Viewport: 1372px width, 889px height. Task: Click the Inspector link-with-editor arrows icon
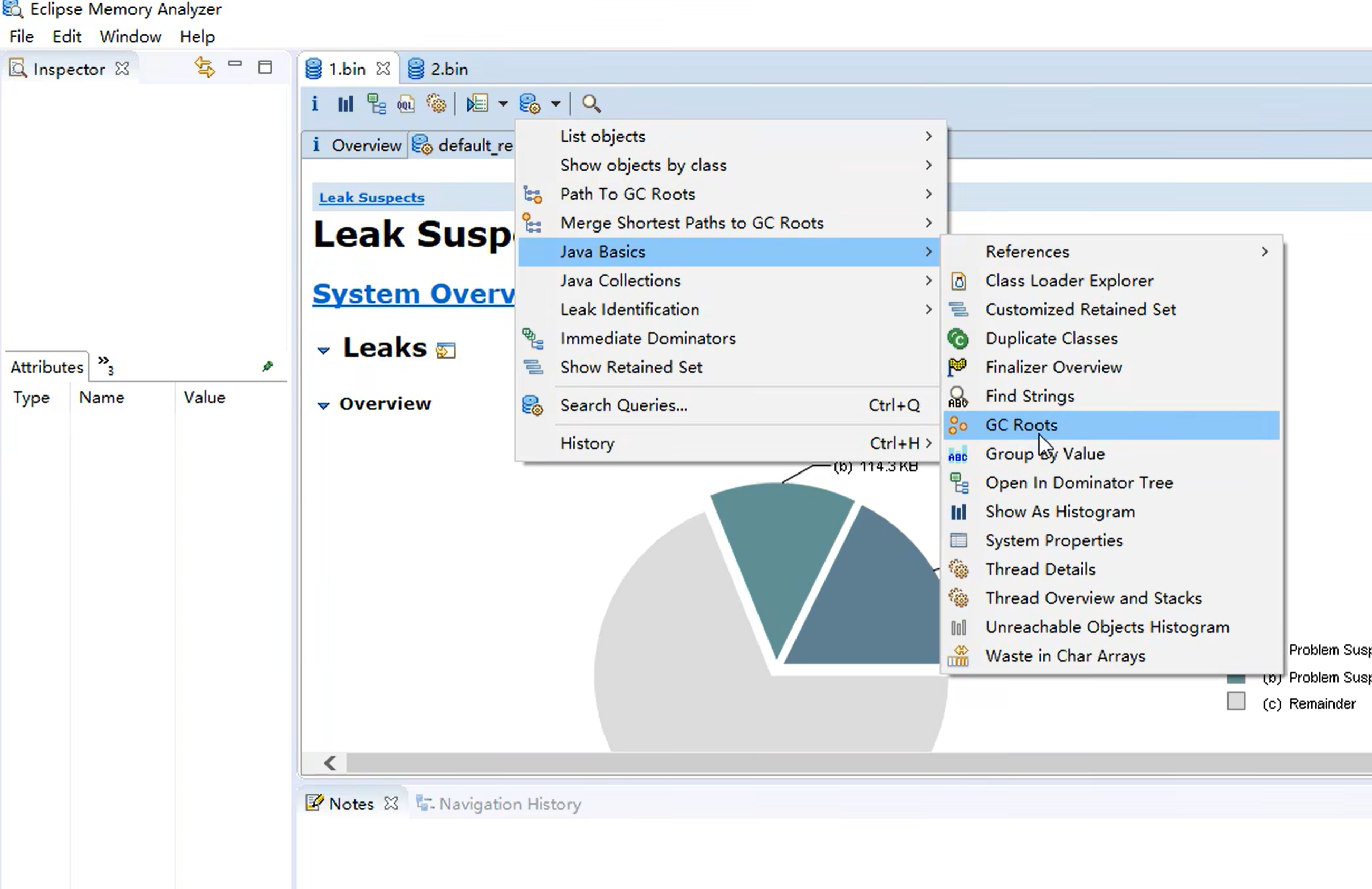pyautogui.click(x=204, y=67)
